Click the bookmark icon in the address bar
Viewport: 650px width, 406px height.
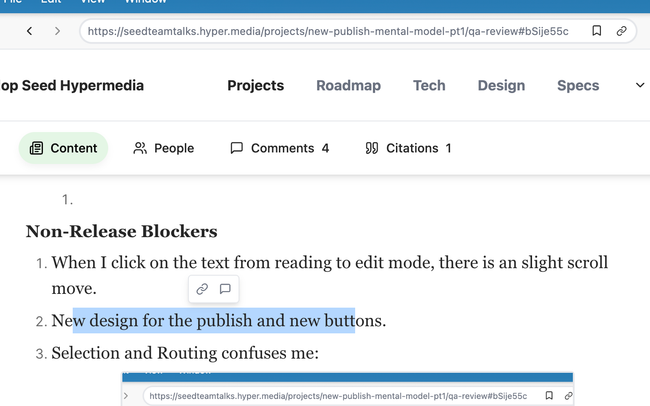(596, 31)
